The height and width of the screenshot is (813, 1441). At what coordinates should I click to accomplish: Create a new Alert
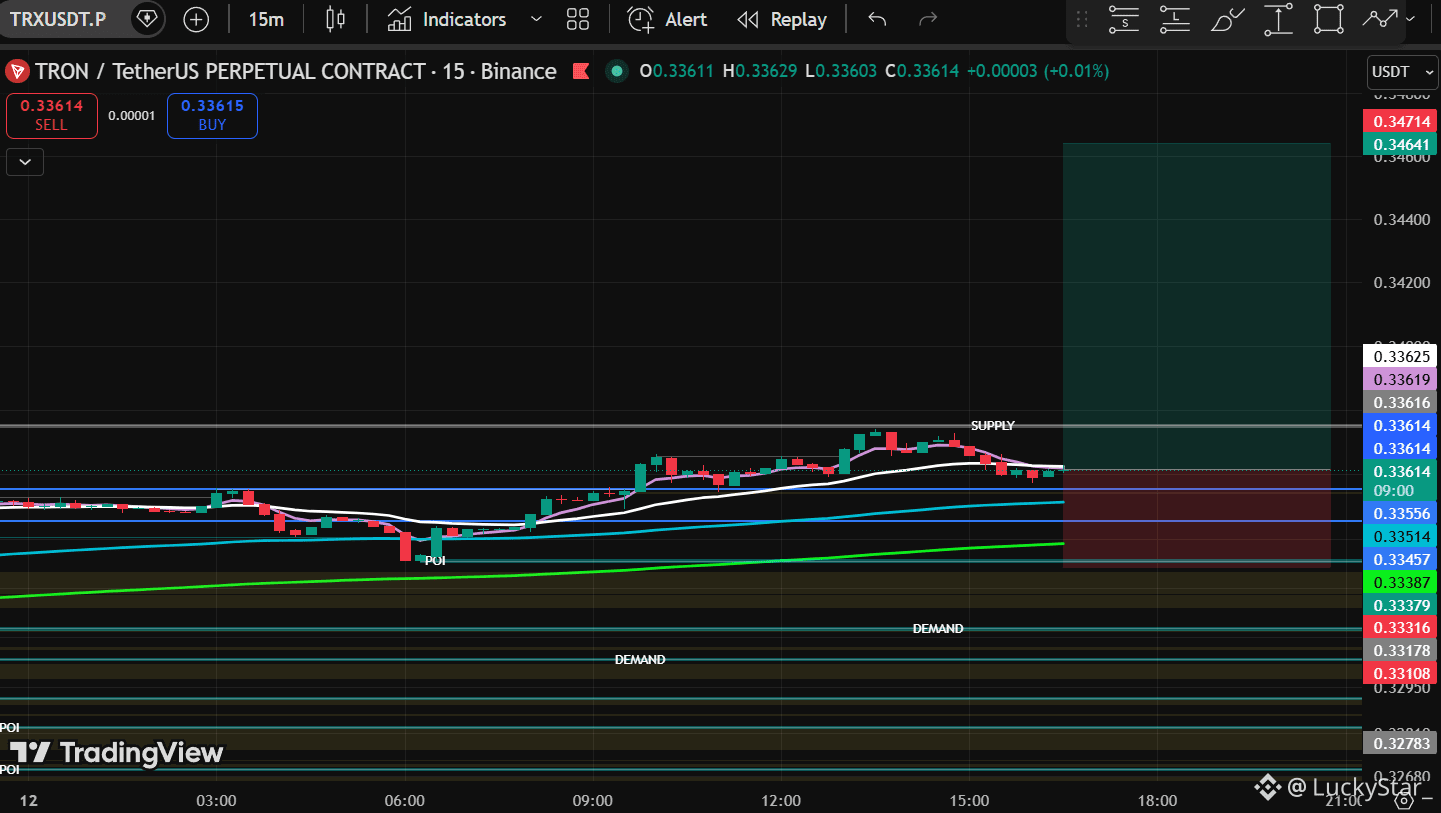click(x=667, y=19)
